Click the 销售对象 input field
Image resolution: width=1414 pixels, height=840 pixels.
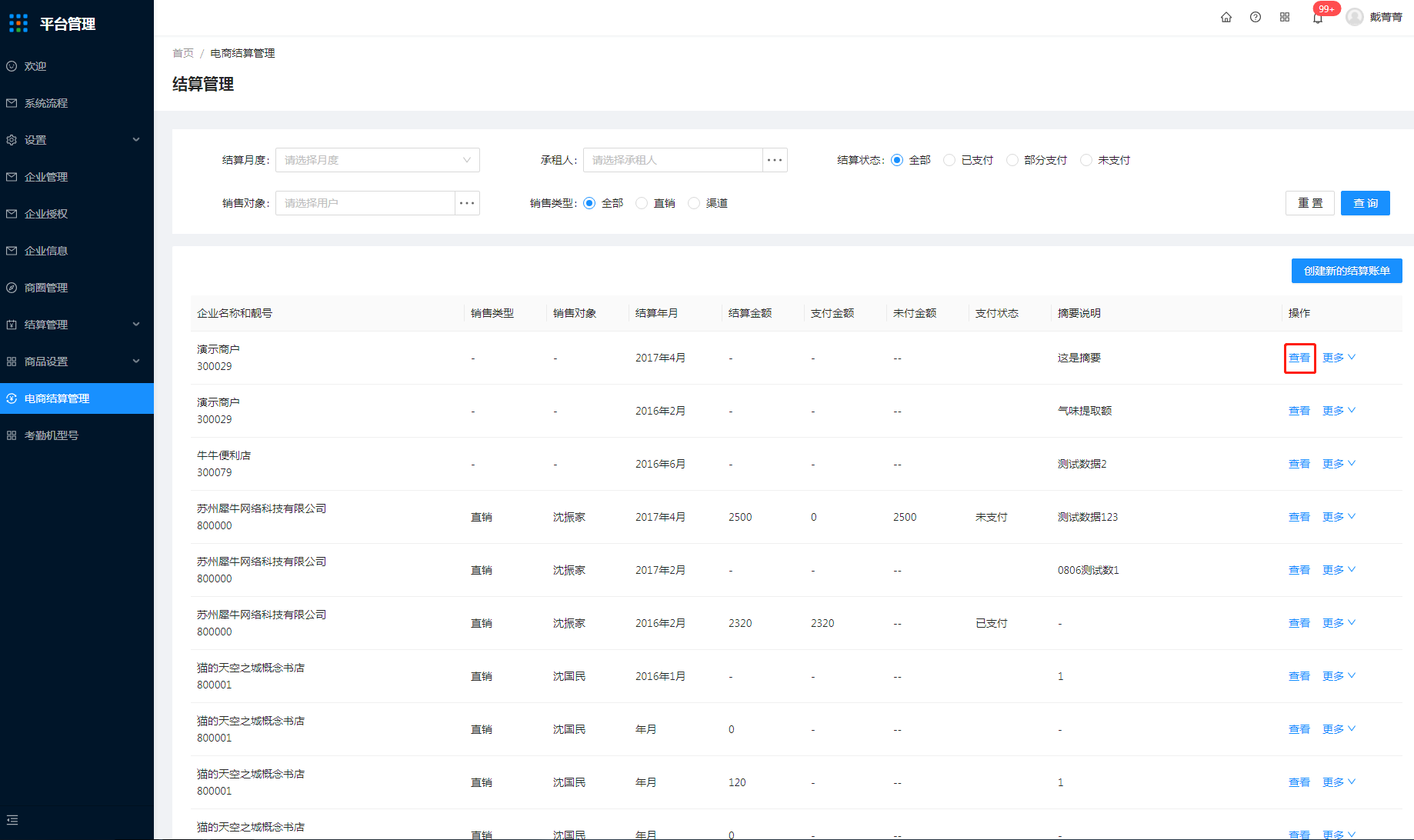tap(365, 203)
